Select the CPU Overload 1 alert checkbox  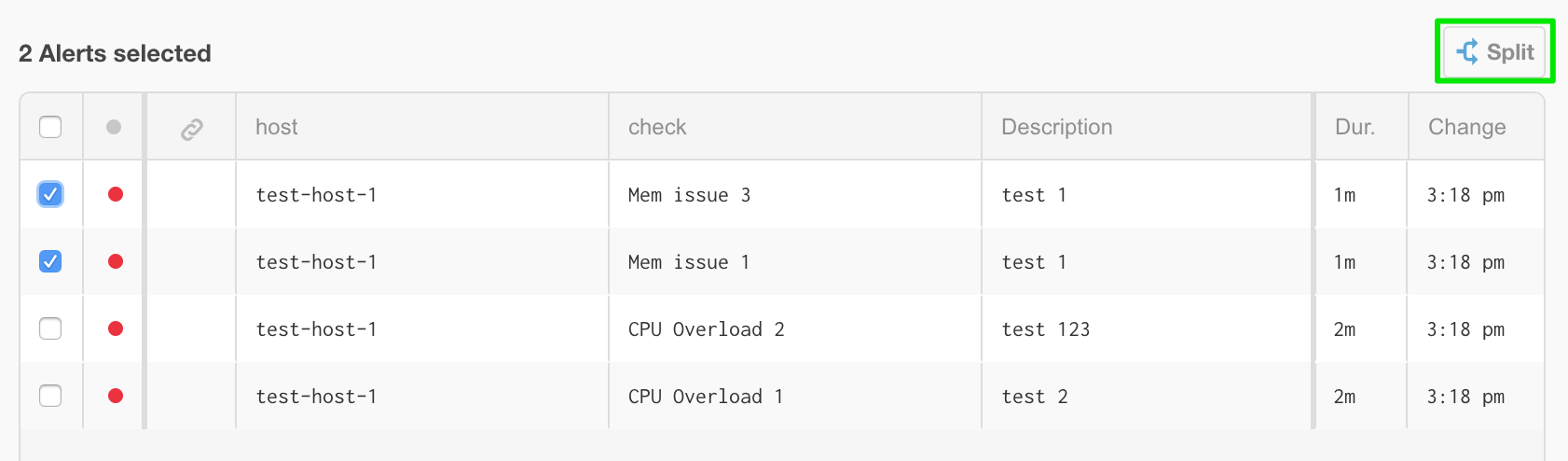click(x=50, y=396)
